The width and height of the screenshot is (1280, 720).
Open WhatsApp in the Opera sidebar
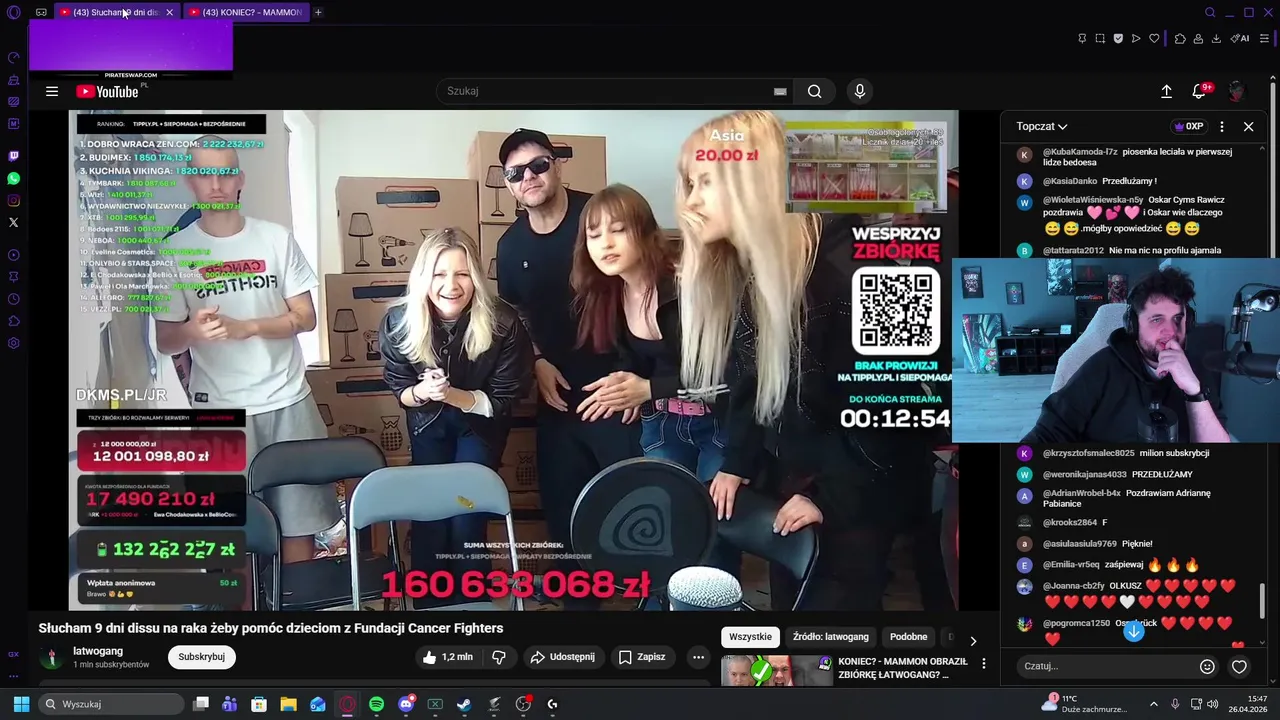click(13, 178)
